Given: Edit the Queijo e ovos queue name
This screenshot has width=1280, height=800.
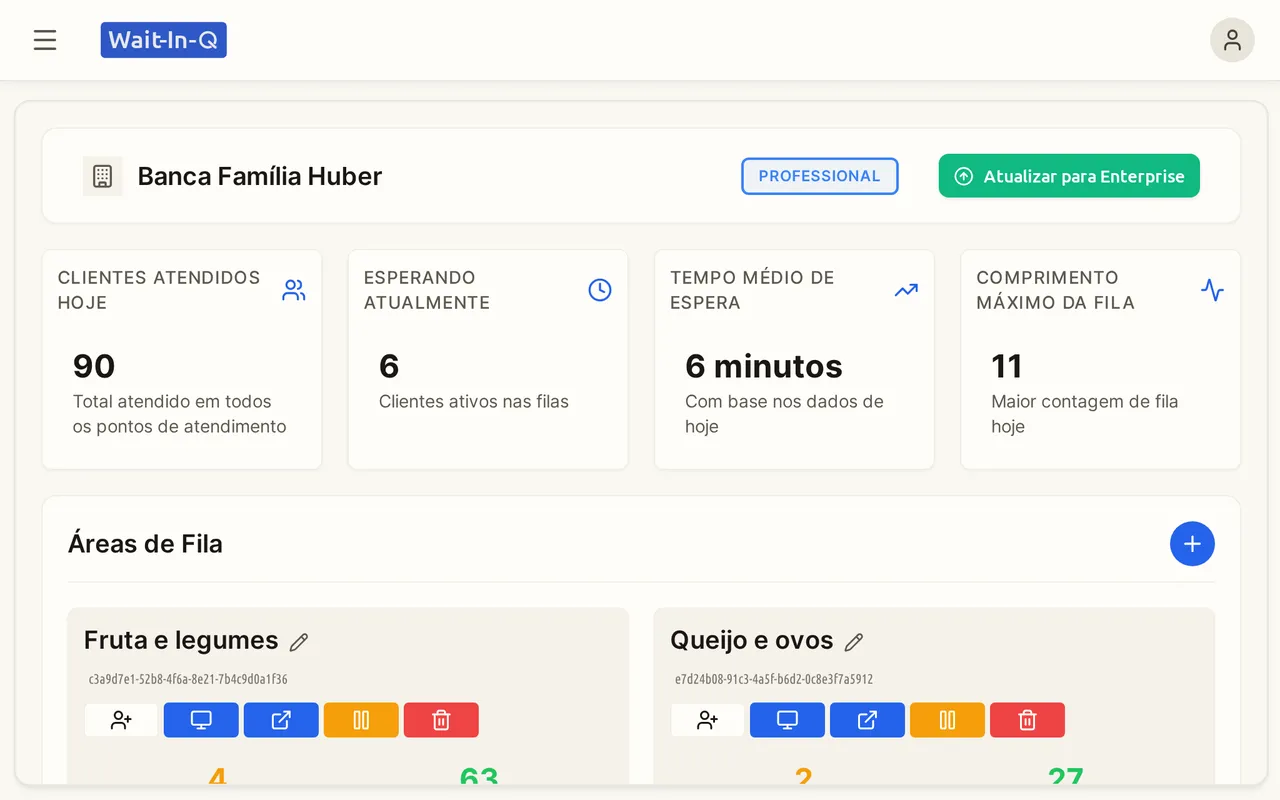Looking at the screenshot, I should (x=853, y=642).
